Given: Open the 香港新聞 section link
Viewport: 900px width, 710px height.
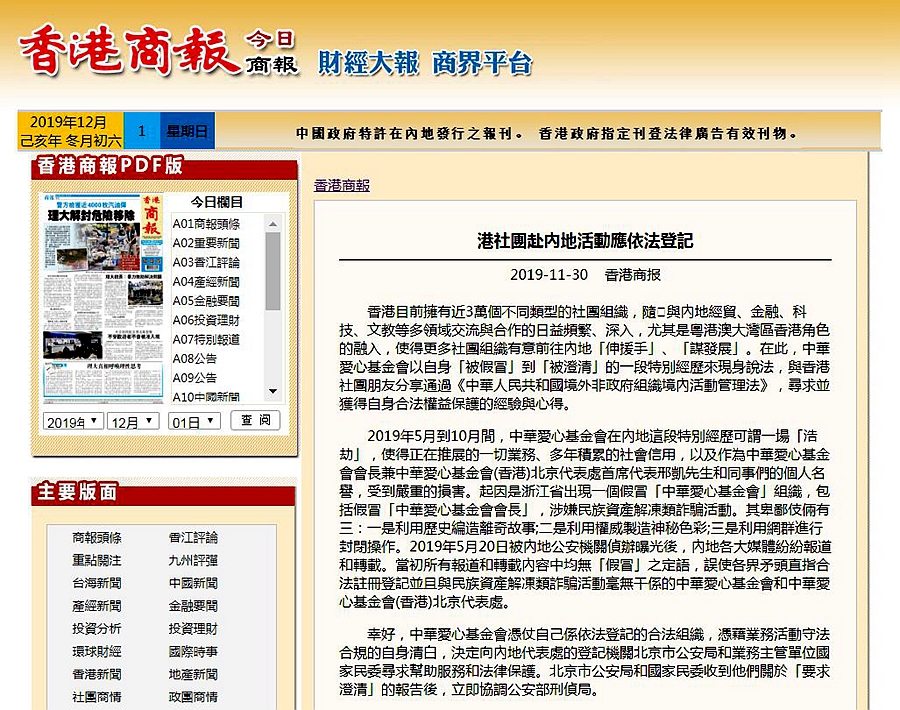Looking at the screenshot, I should pos(97,674).
